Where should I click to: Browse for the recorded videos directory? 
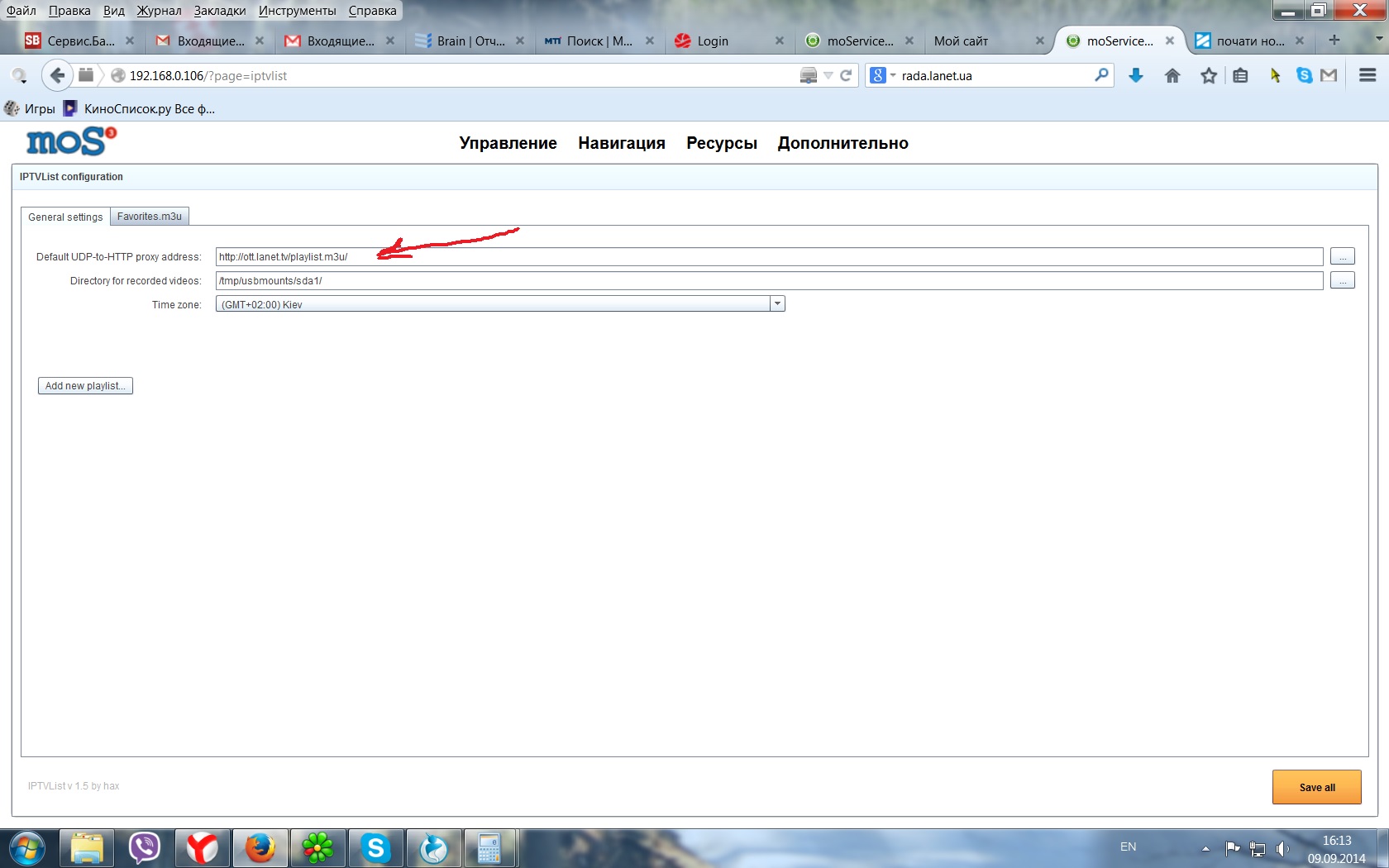click(x=1342, y=281)
